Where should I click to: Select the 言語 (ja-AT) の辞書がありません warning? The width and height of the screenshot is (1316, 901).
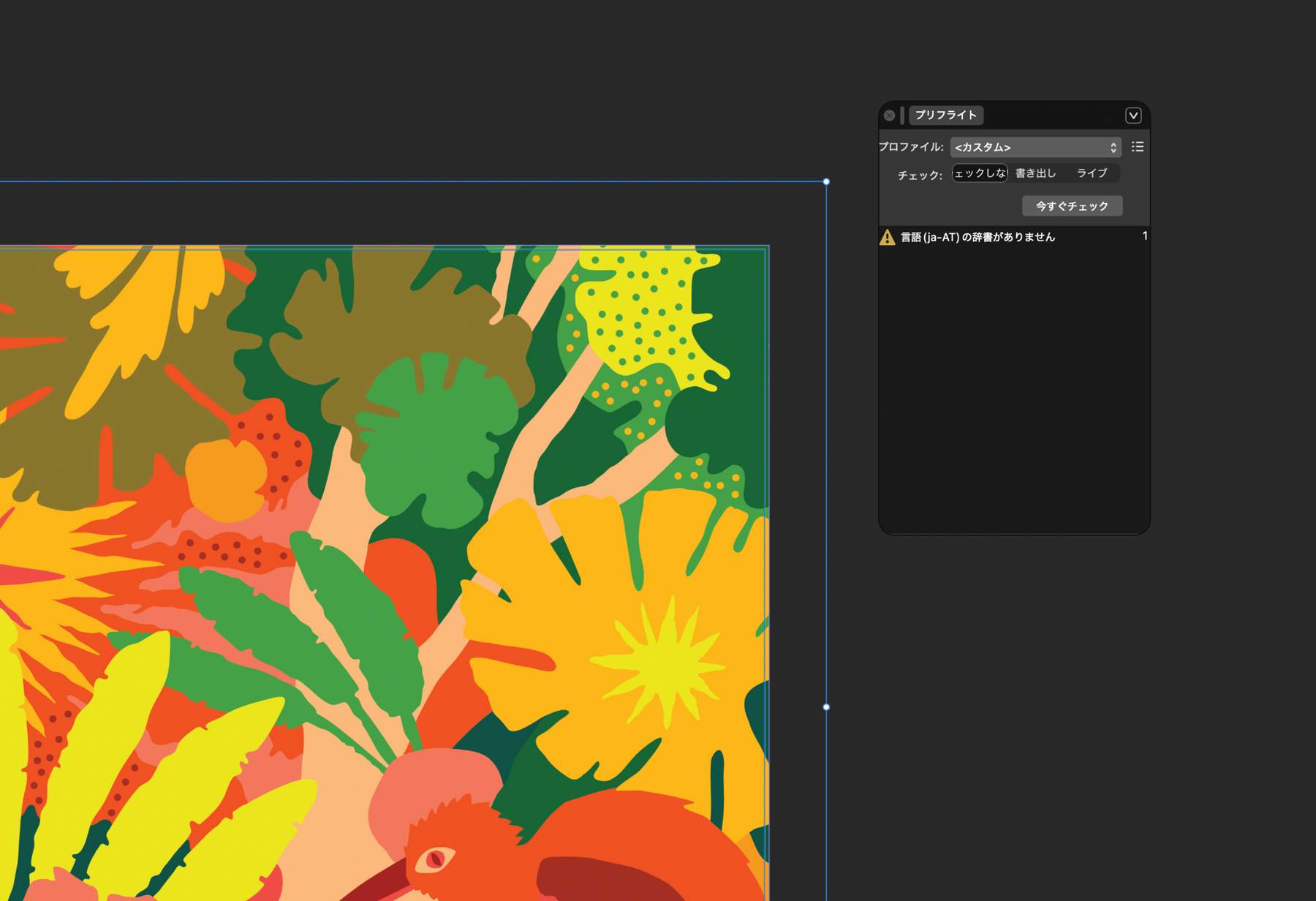tap(1014, 237)
